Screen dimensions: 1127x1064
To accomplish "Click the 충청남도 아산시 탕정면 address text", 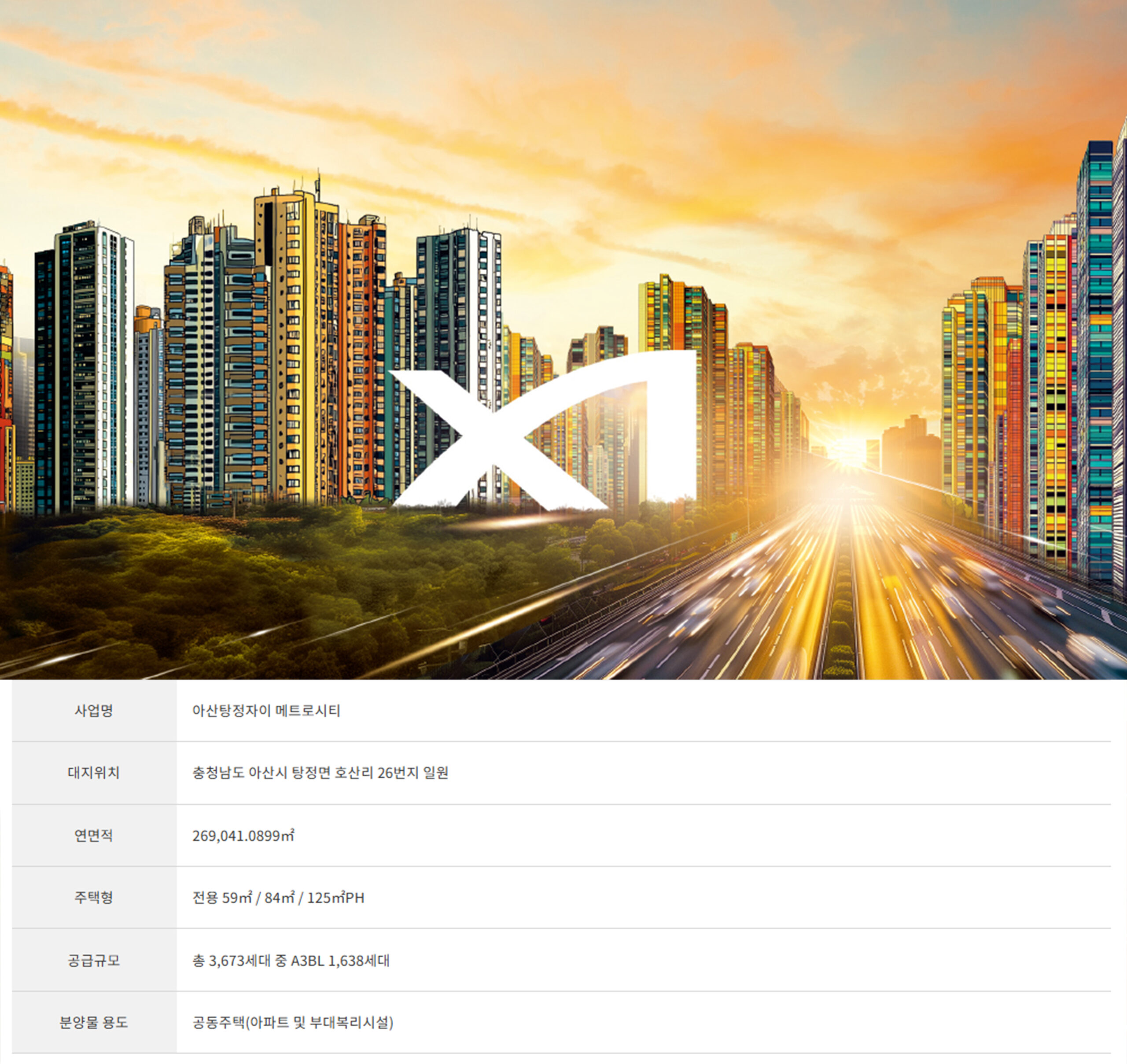I will pos(320,772).
